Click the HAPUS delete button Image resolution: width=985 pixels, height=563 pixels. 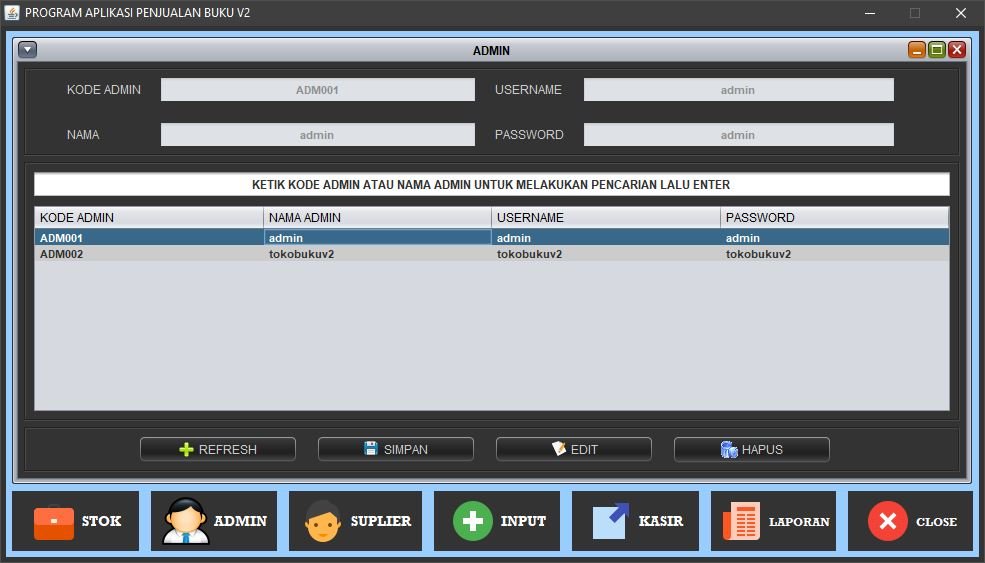[752, 450]
